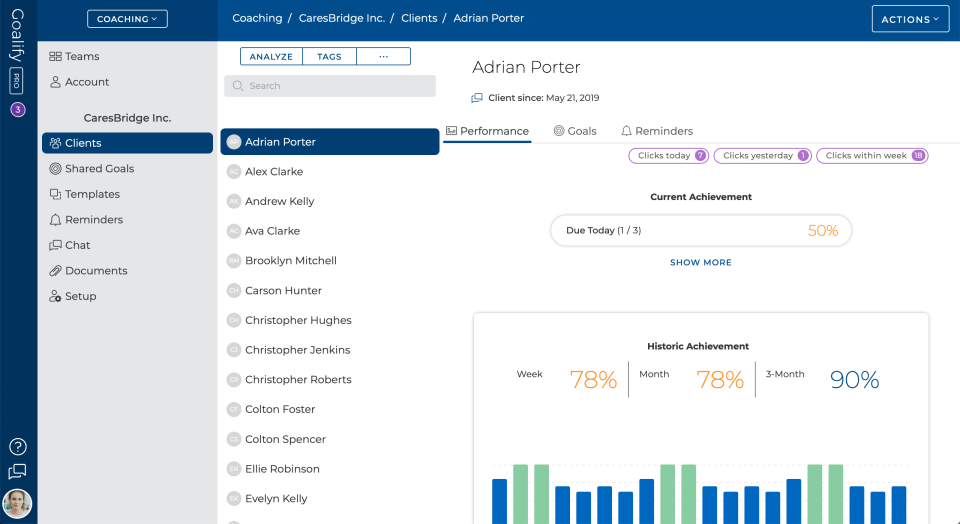The height and width of the screenshot is (524, 960).
Task: Click the TAGS button
Action: [x=329, y=56]
